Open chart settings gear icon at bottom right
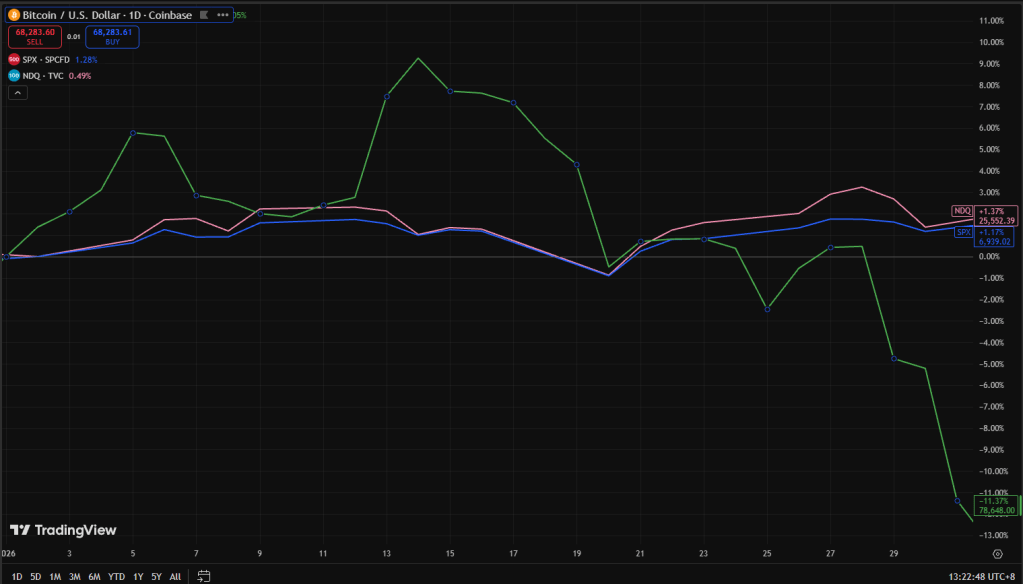The height and width of the screenshot is (584, 1023). 997,553
